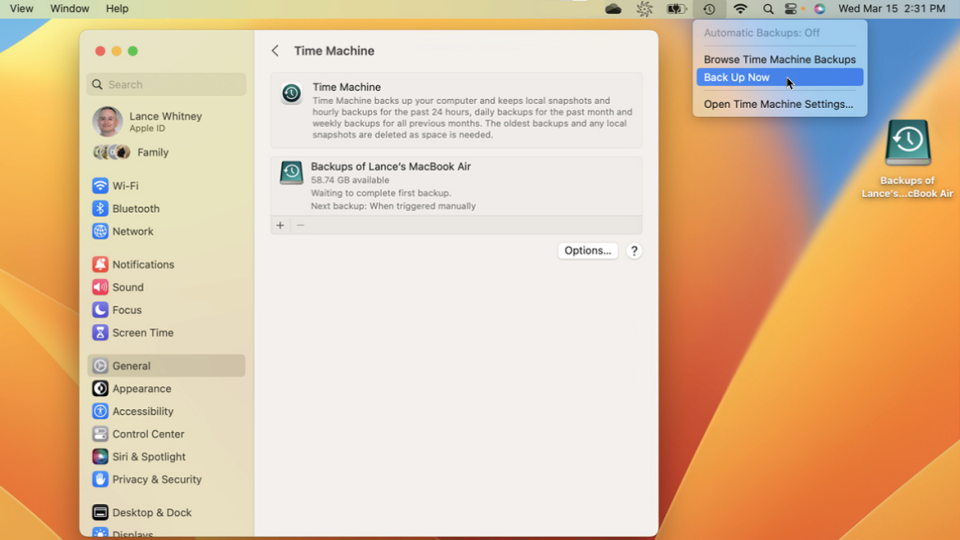Click the help question mark button
Viewport: 960px width, 540px height.
tap(634, 251)
